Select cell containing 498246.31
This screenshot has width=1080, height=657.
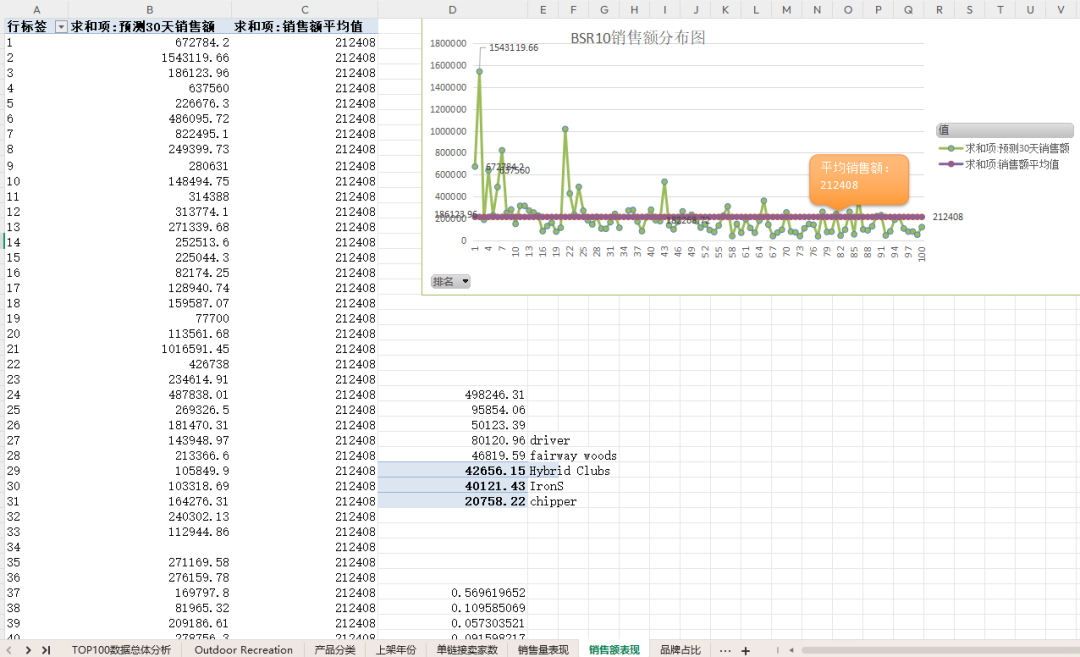(x=453, y=395)
